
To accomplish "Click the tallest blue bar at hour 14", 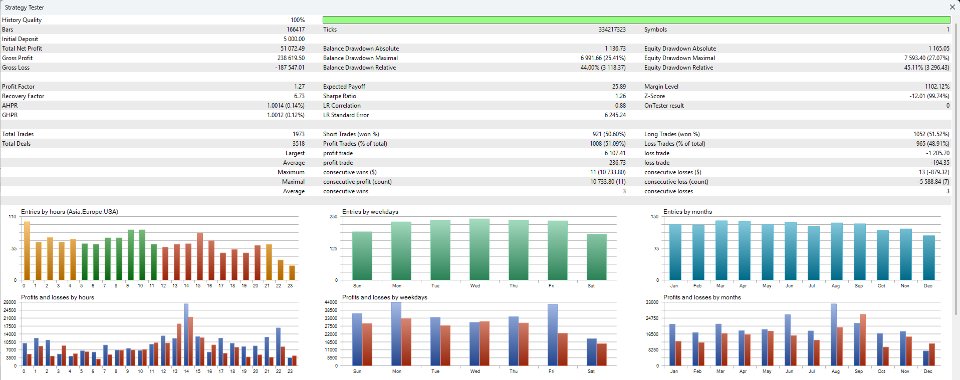I will (186, 334).
